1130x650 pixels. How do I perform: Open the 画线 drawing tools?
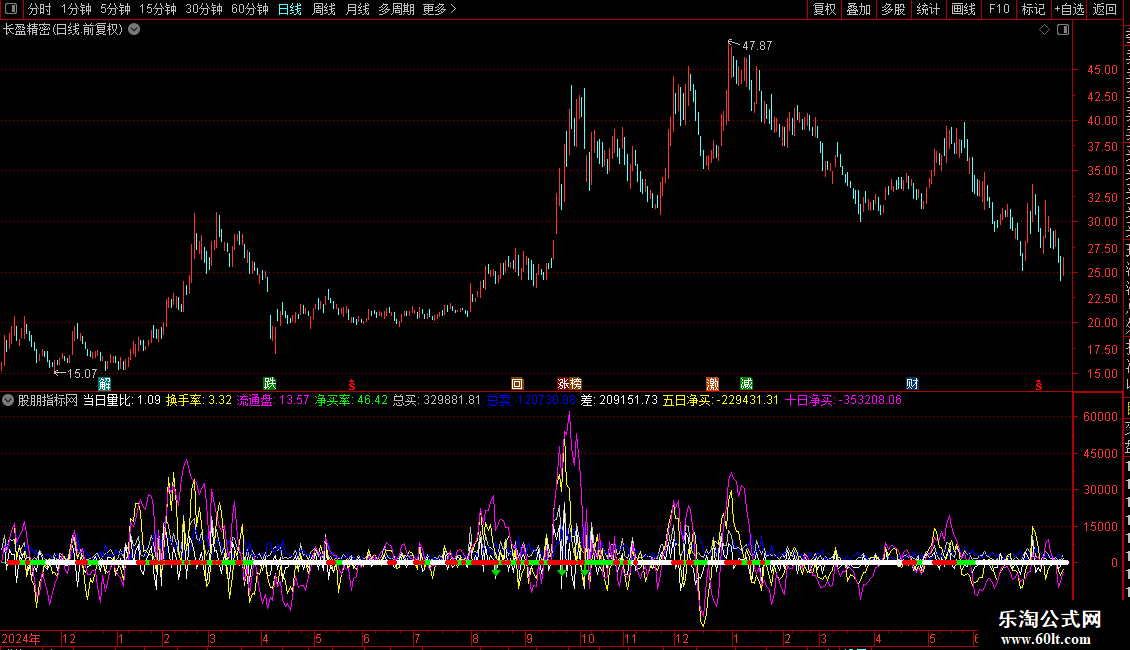(964, 9)
